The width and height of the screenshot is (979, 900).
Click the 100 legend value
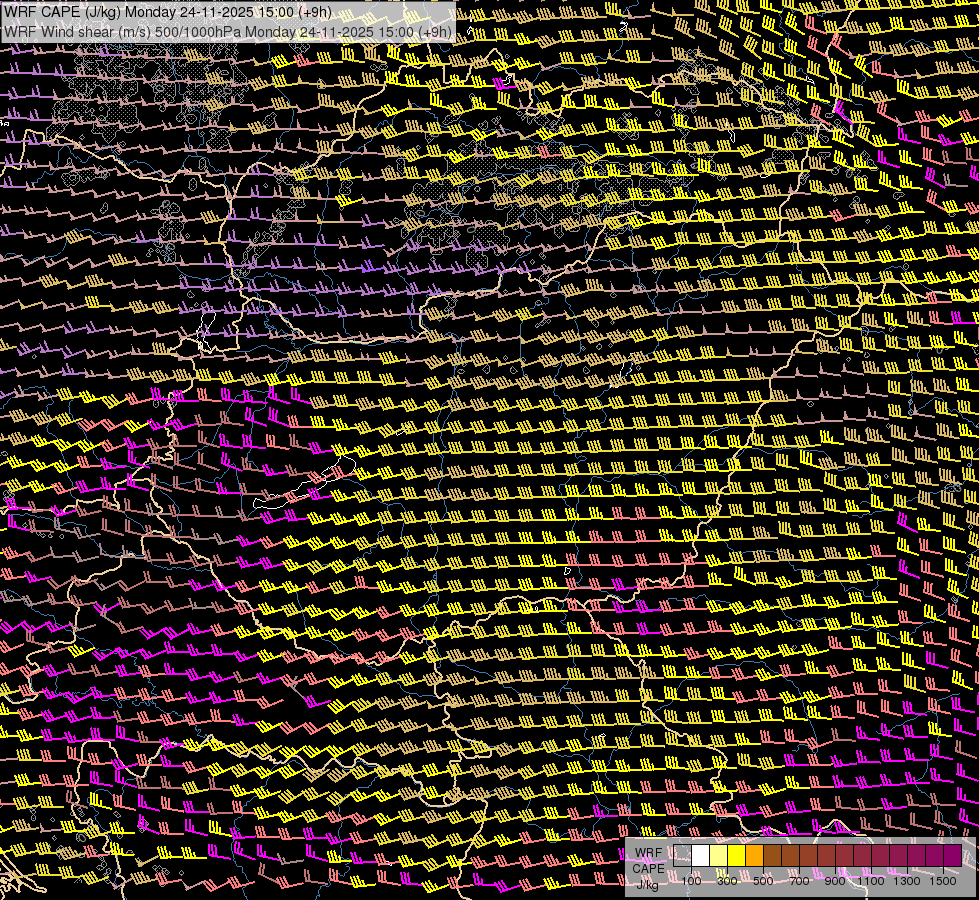(x=691, y=881)
